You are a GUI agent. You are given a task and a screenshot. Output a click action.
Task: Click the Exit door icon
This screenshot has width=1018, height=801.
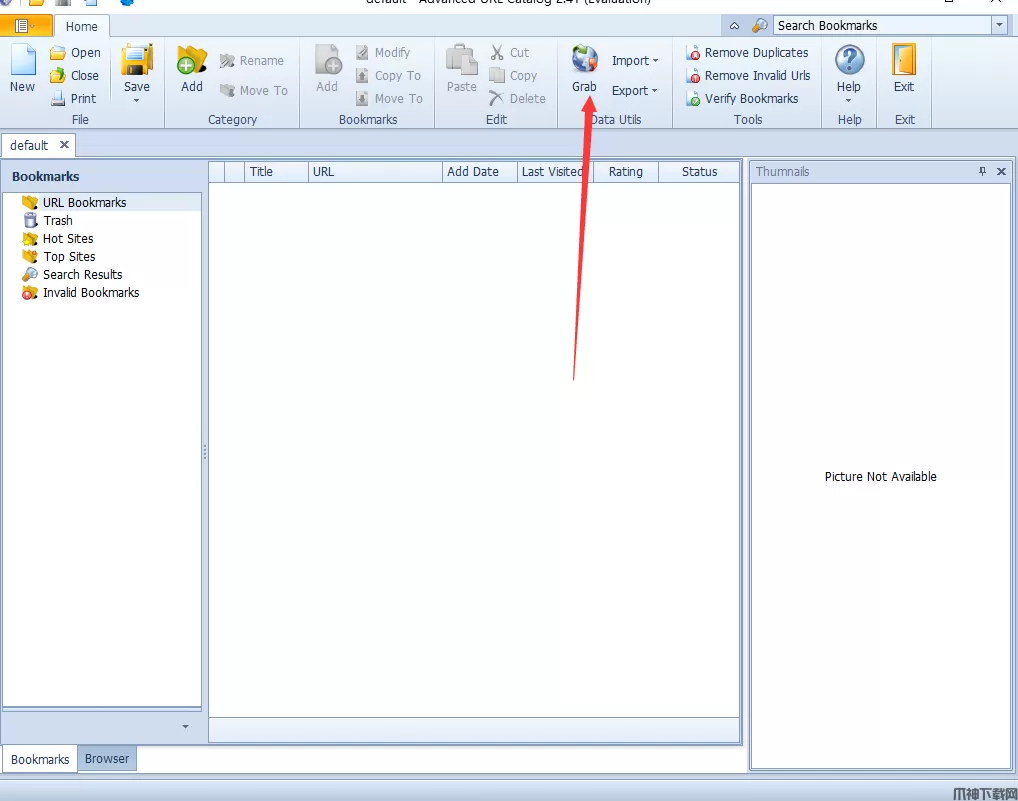[x=904, y=60]
